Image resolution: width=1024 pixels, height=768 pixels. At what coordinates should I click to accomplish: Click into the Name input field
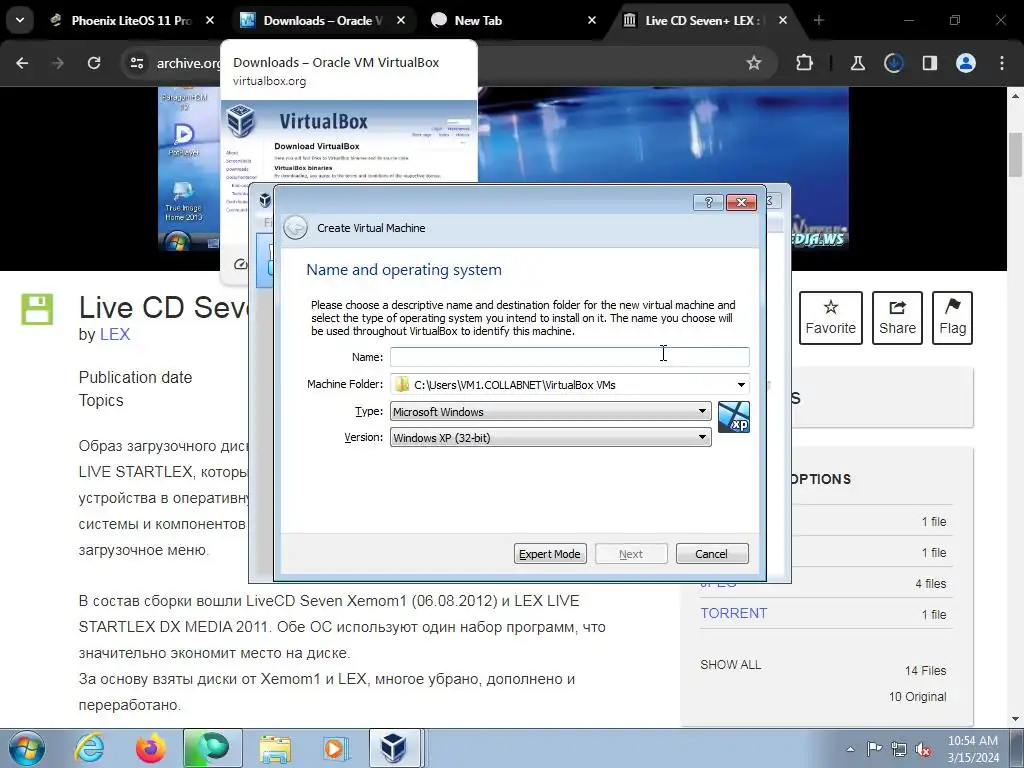coord(569,357)
